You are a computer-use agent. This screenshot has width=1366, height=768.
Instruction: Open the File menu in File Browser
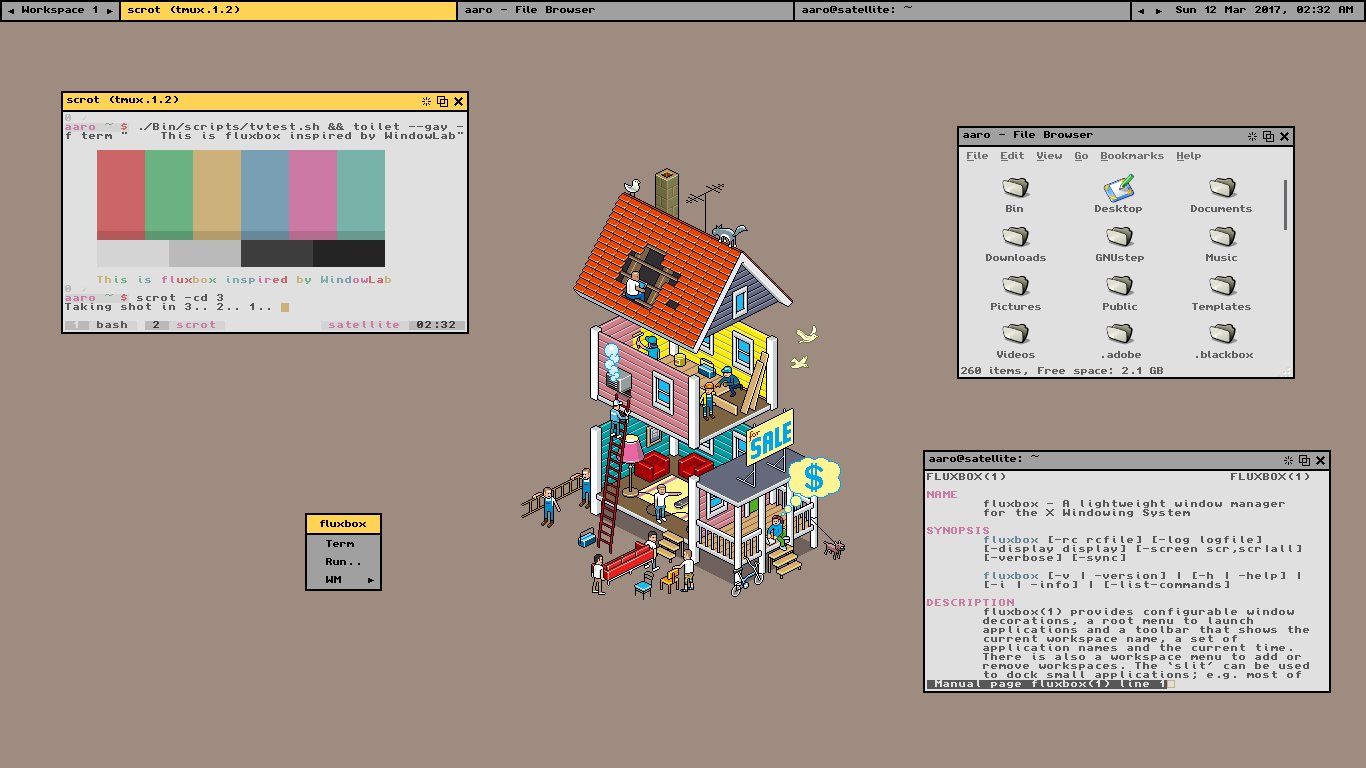(977, 156)
